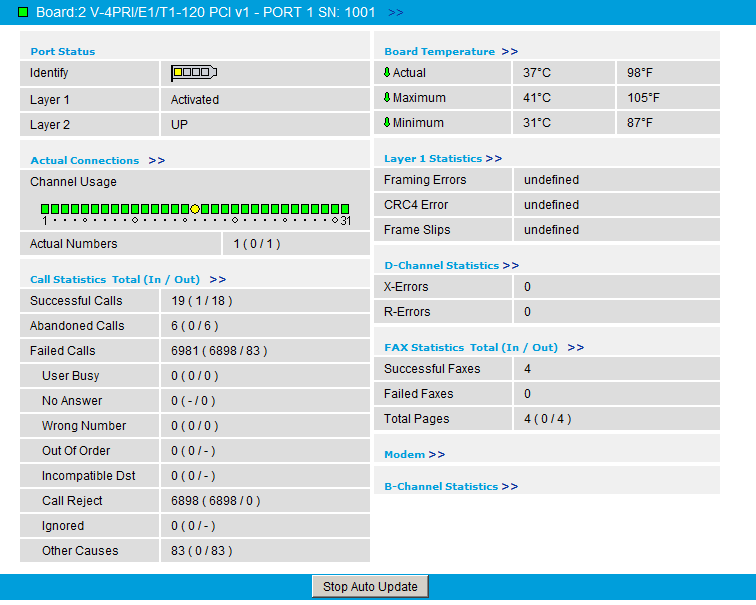Expand the Call Statistics section
This screenshot has height=605, width=756.
tap(217, 280)
